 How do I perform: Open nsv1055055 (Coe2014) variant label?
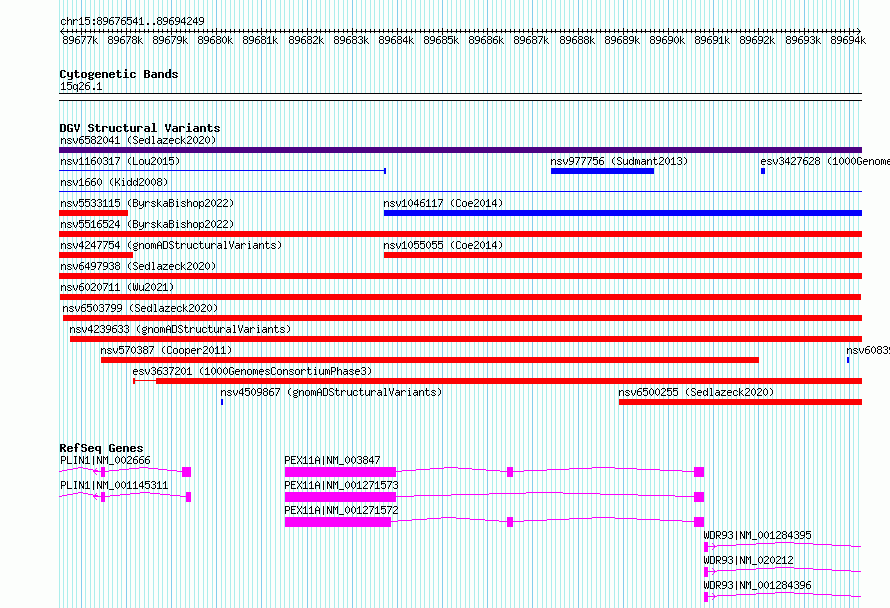[x=443, y=245]
